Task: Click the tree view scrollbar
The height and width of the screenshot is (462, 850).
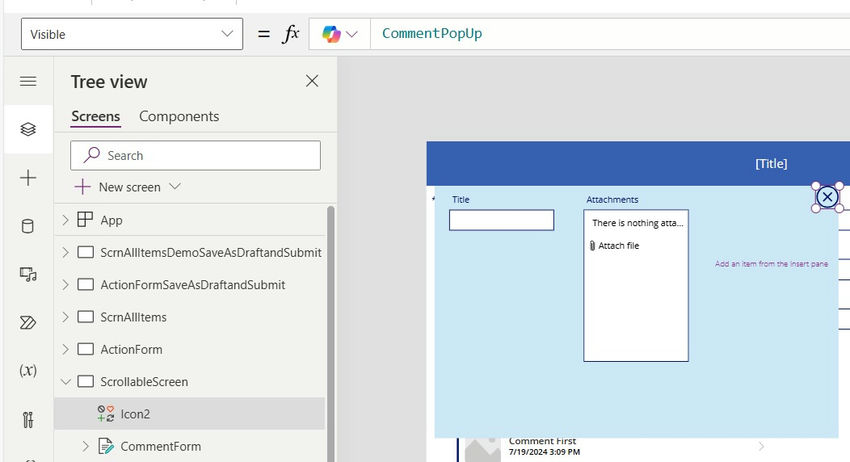Action: pyautogui.click(x=330, y=333)
